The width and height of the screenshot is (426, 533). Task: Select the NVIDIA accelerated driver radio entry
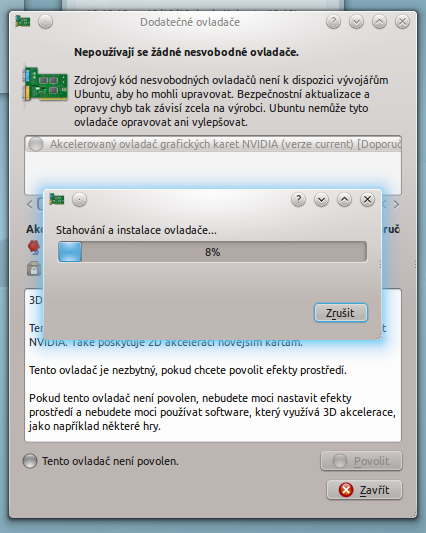pyautogui.click(x=214, y=144)
